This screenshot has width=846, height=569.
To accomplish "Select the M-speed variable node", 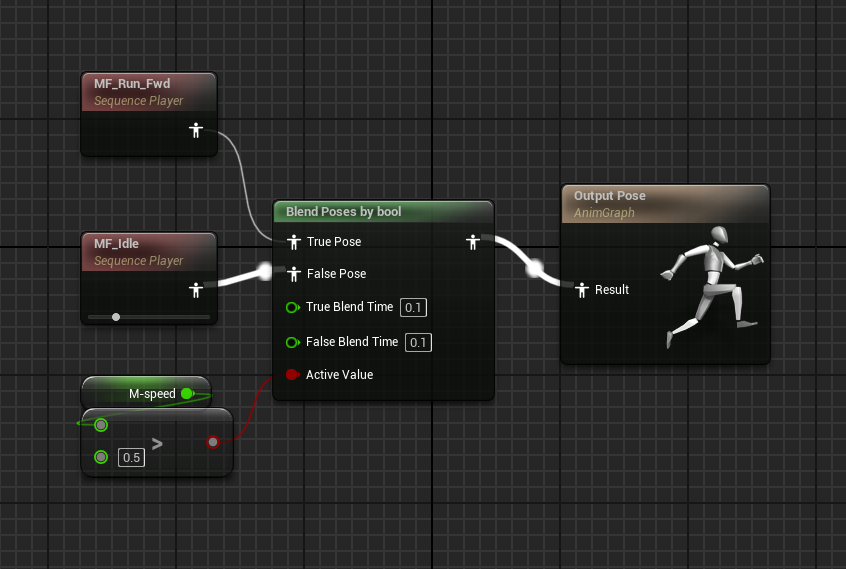I will [146, 393].
